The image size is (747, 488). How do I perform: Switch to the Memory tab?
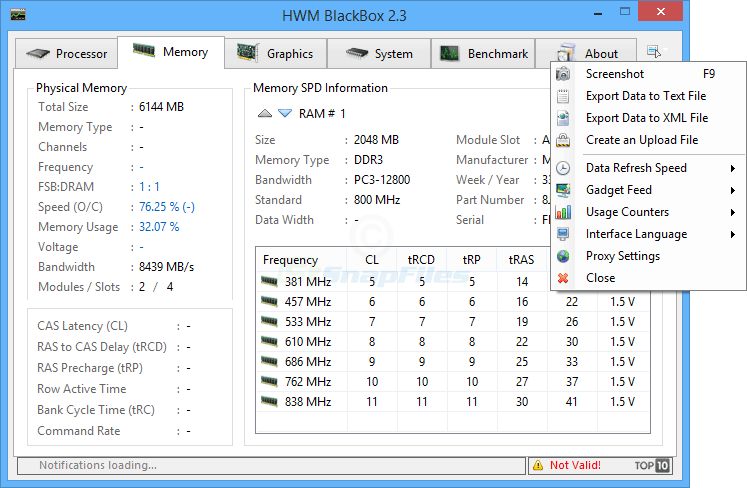click(x=171, y=52)
